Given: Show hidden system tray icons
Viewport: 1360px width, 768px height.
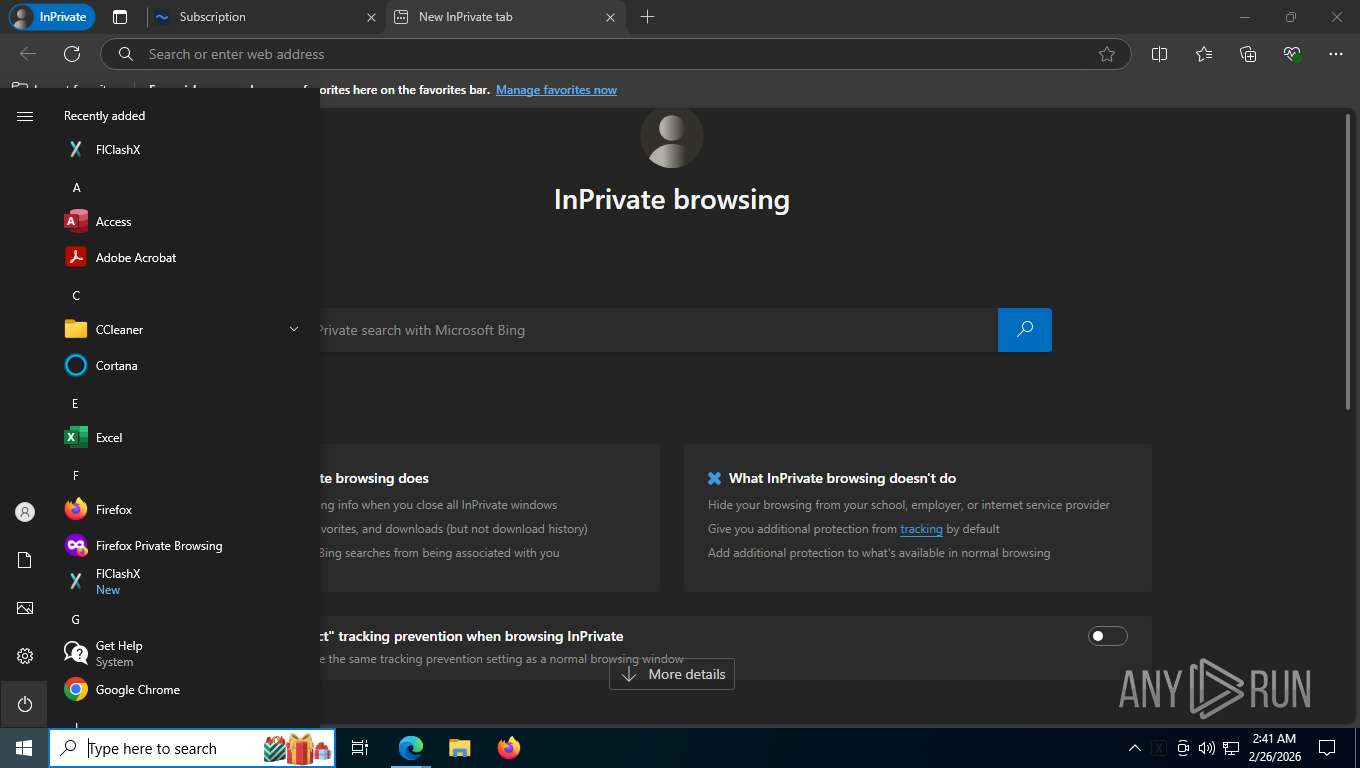Looking at the screenshot, I should click(x=1134, y=748).
